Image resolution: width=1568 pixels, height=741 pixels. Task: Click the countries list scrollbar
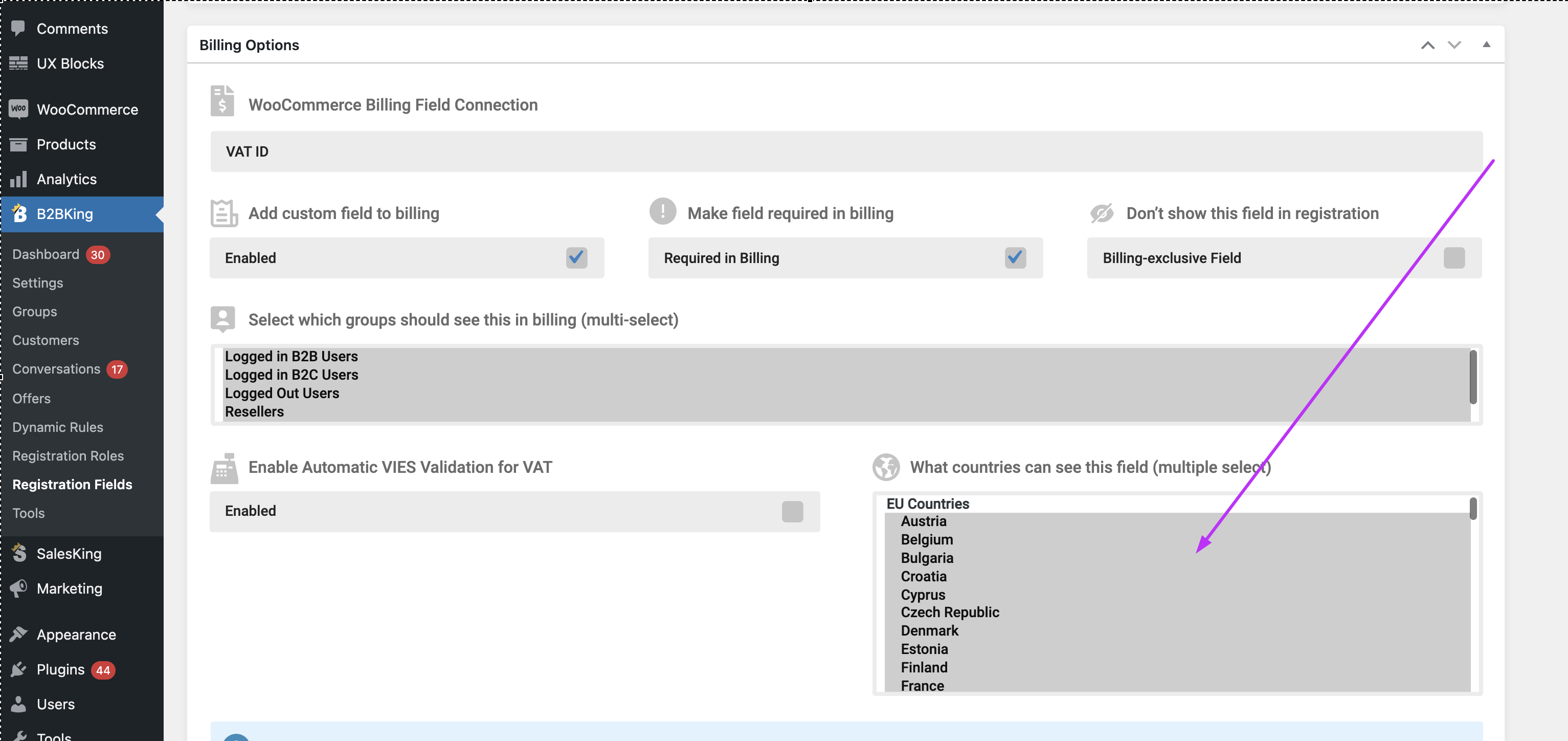1473,508
